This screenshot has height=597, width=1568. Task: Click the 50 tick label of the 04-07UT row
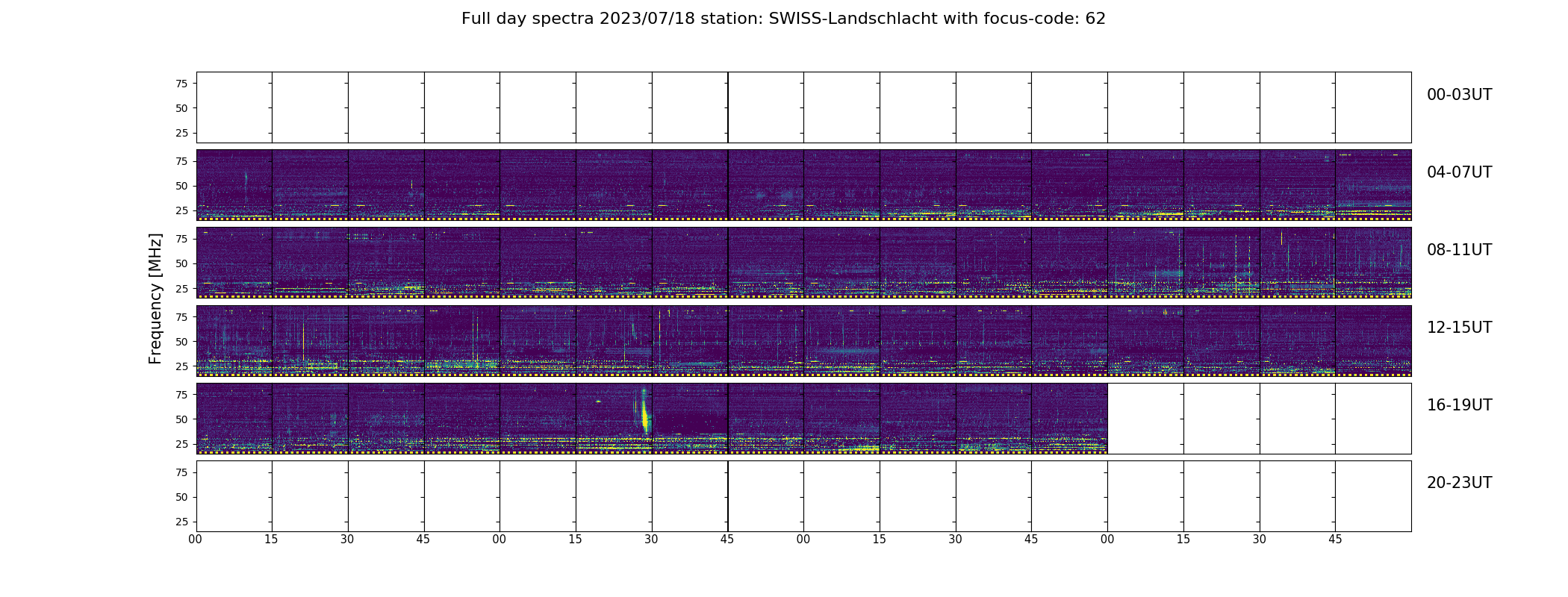181,186
